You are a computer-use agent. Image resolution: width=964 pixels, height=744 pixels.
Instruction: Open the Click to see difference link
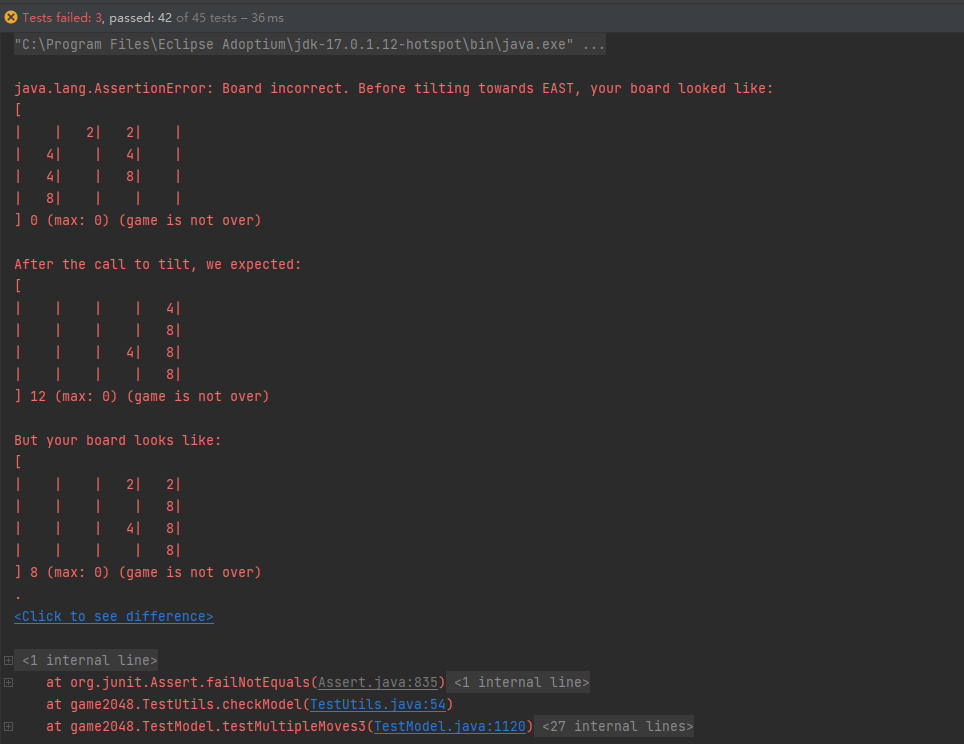[x=114, y=616]
